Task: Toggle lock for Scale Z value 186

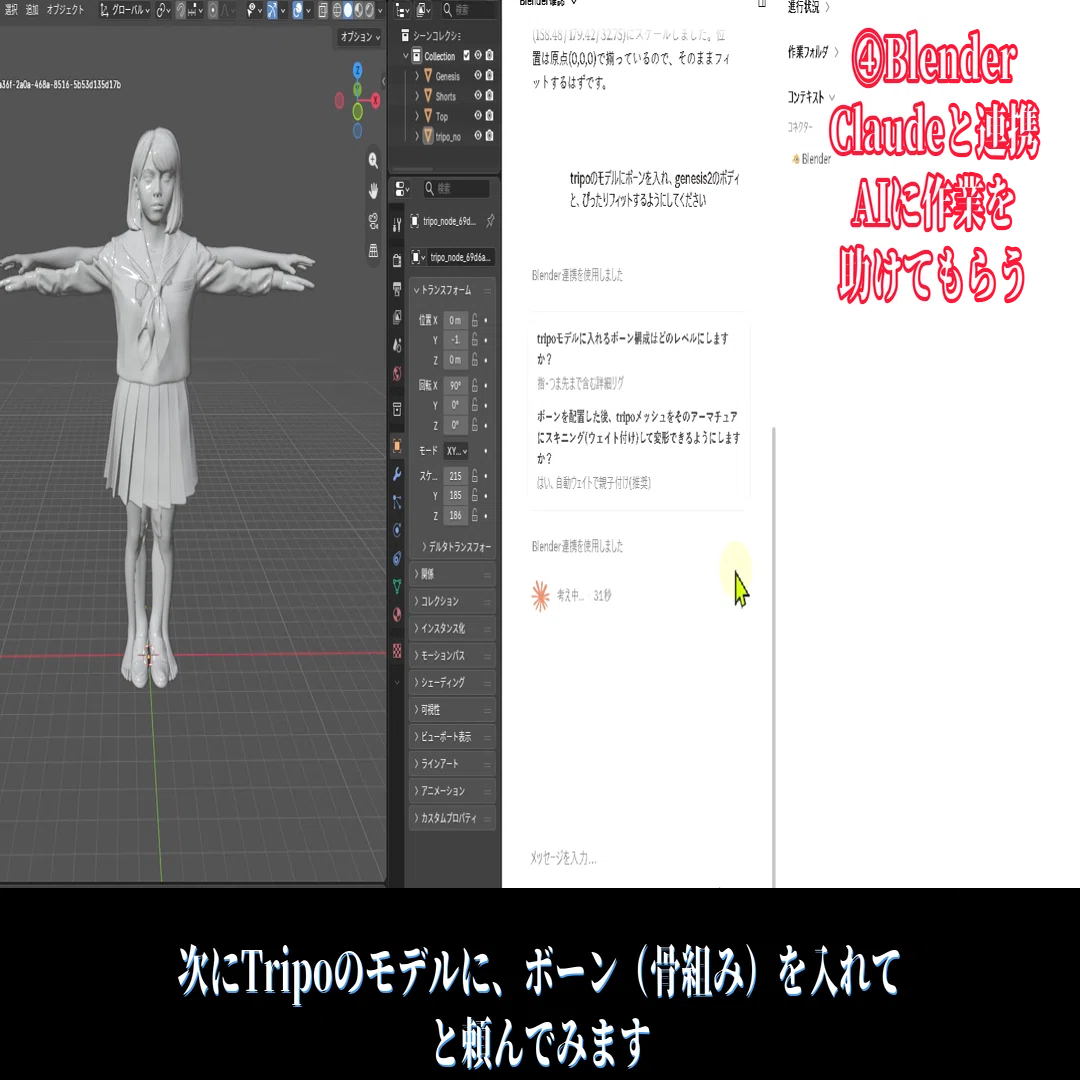Action: (475, 515)
